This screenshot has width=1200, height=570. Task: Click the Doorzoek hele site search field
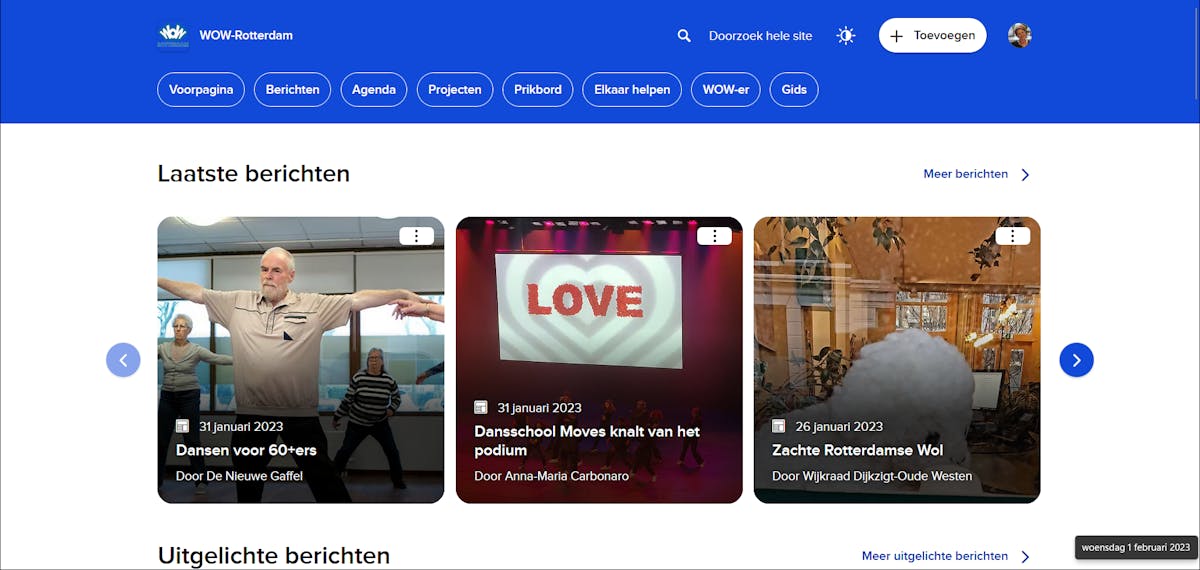[760, 36]
